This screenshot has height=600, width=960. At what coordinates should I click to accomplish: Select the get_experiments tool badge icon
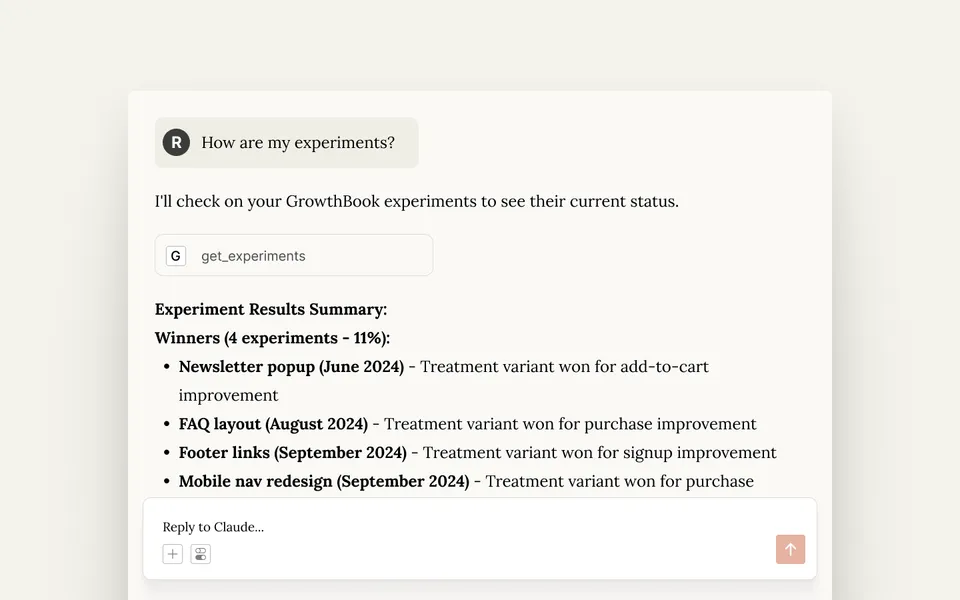click(x=175, y=255)
